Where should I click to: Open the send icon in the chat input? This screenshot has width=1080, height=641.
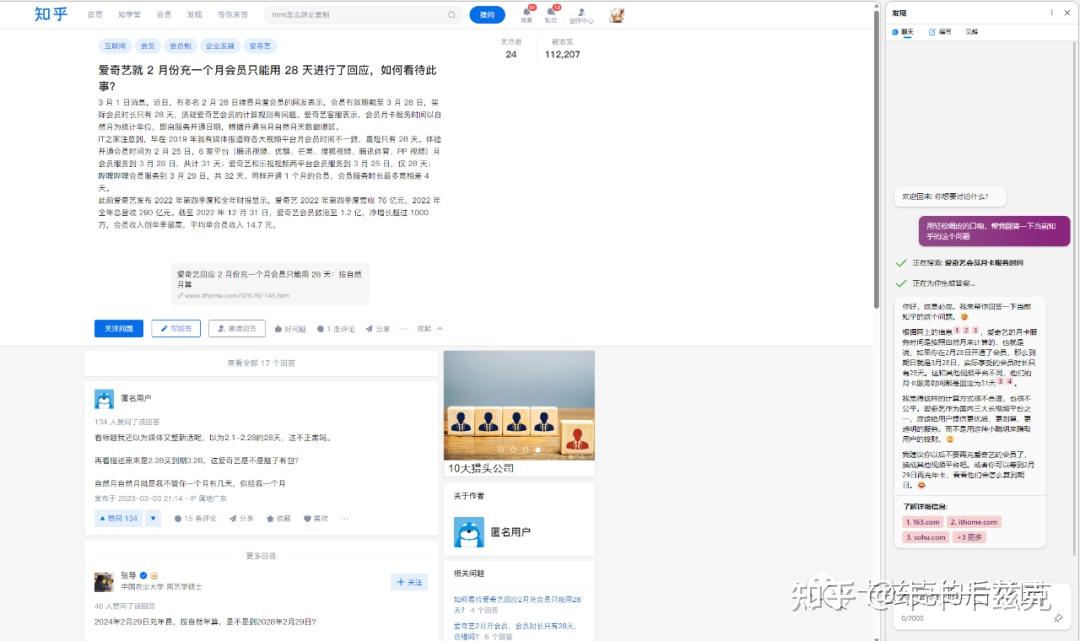pyautogui.click(x=1059, y=618)
